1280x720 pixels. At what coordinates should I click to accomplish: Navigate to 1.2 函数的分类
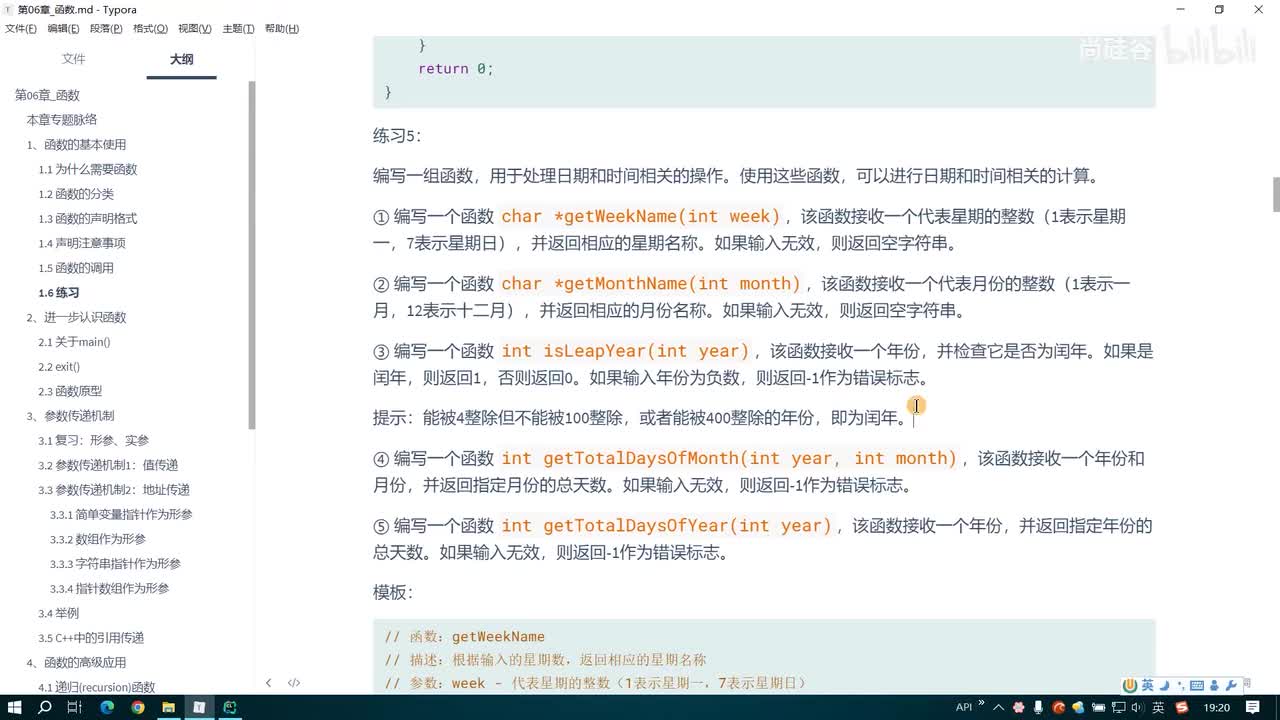[76, 194]
